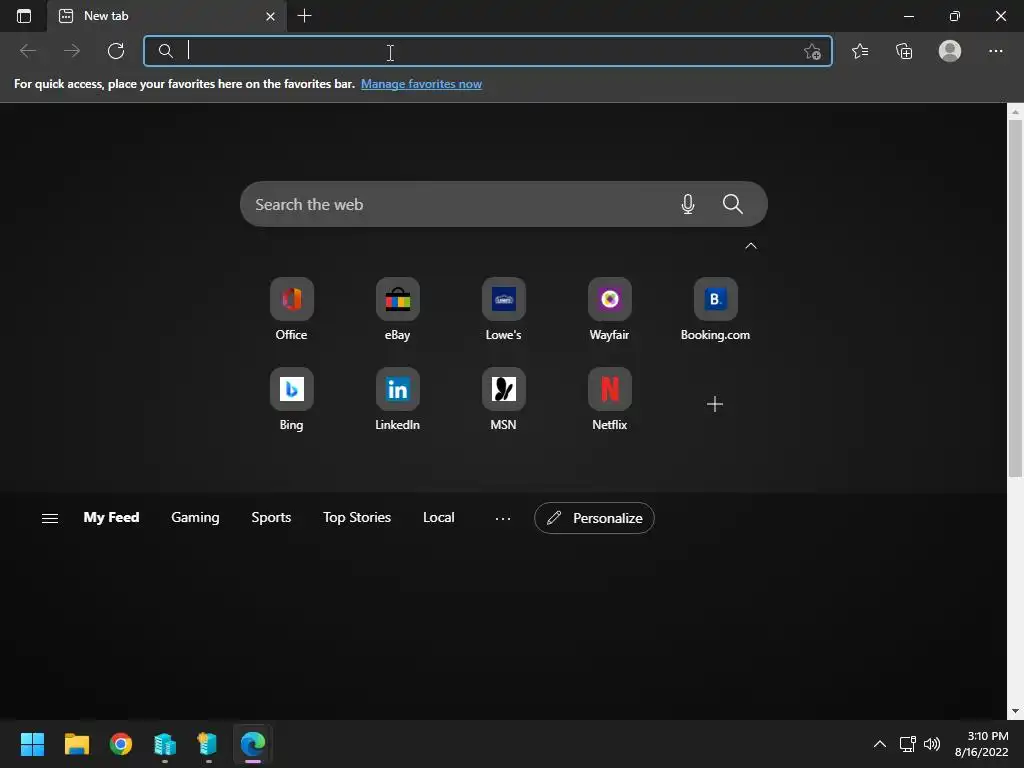
Task: Refresh the current page
Action: tap(116, 51)
